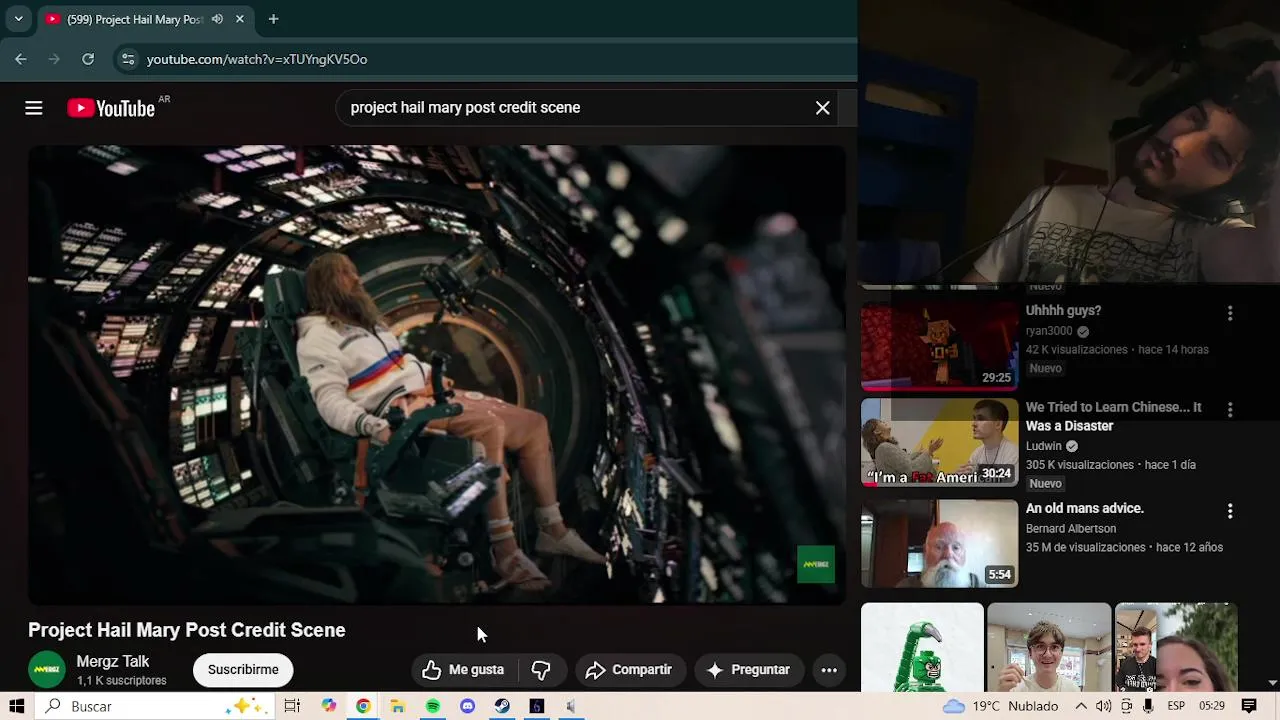
Task: Select the 'Project Hail Mary Post Credit Scene' heading
Action: 187,630
